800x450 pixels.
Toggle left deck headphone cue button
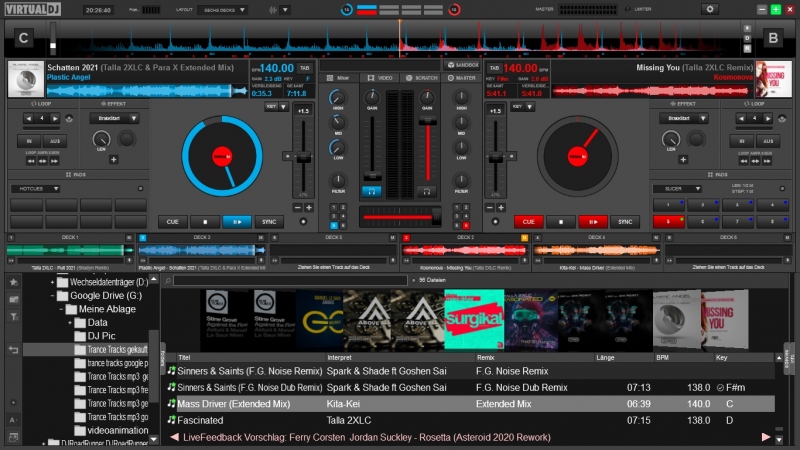click(x=372, y=190)
